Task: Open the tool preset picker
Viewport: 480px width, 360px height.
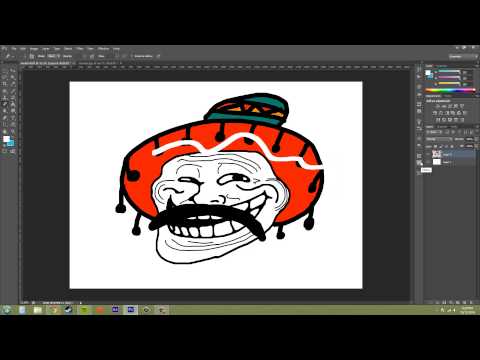Action: (x=8, y=56)
